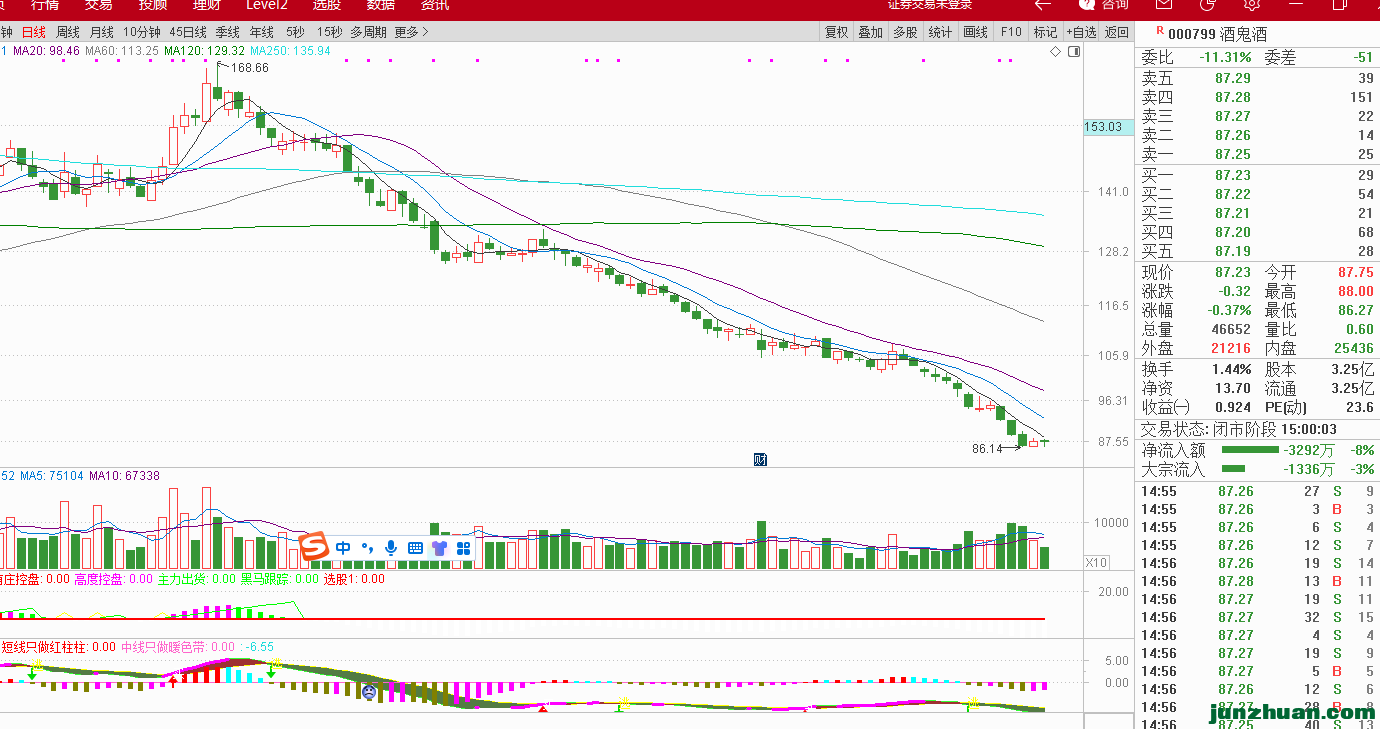This screenshot has width=1380, height=729.
Task: Click the red triangle marker on indicator panel
Action: tap(543, 709)
